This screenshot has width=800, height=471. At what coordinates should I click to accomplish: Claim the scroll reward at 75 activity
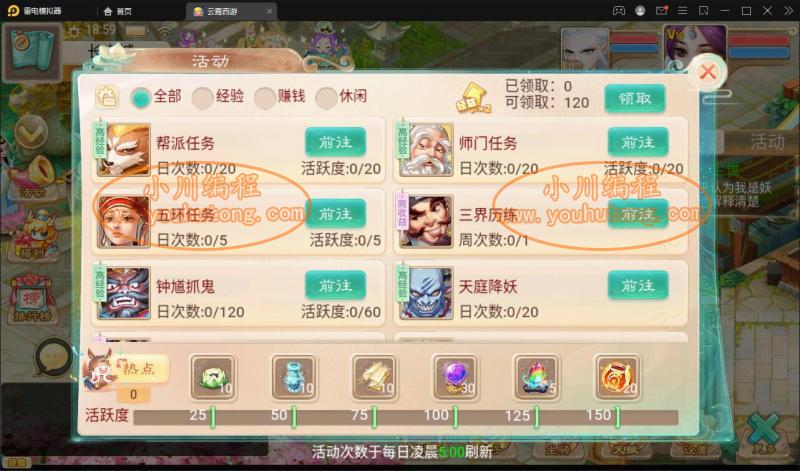click(375, 378)
